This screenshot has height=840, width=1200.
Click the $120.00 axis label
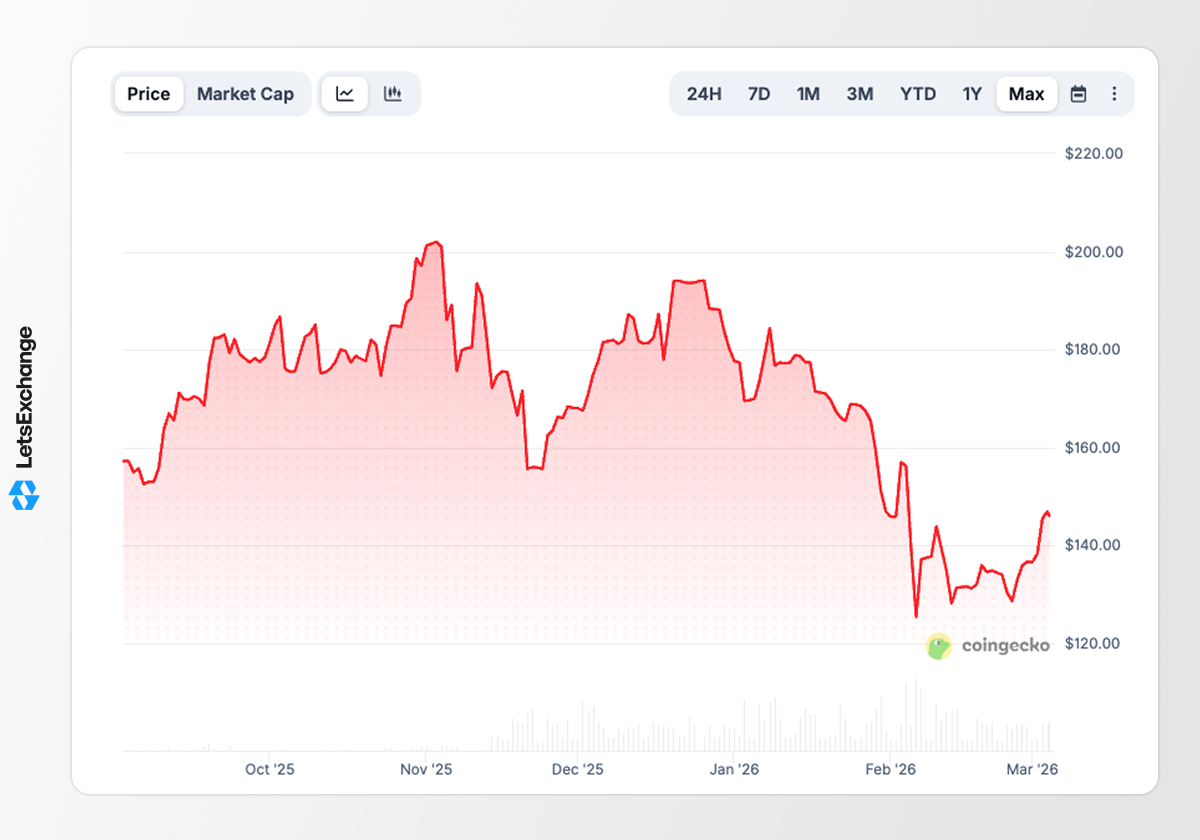click(1095, 644)
